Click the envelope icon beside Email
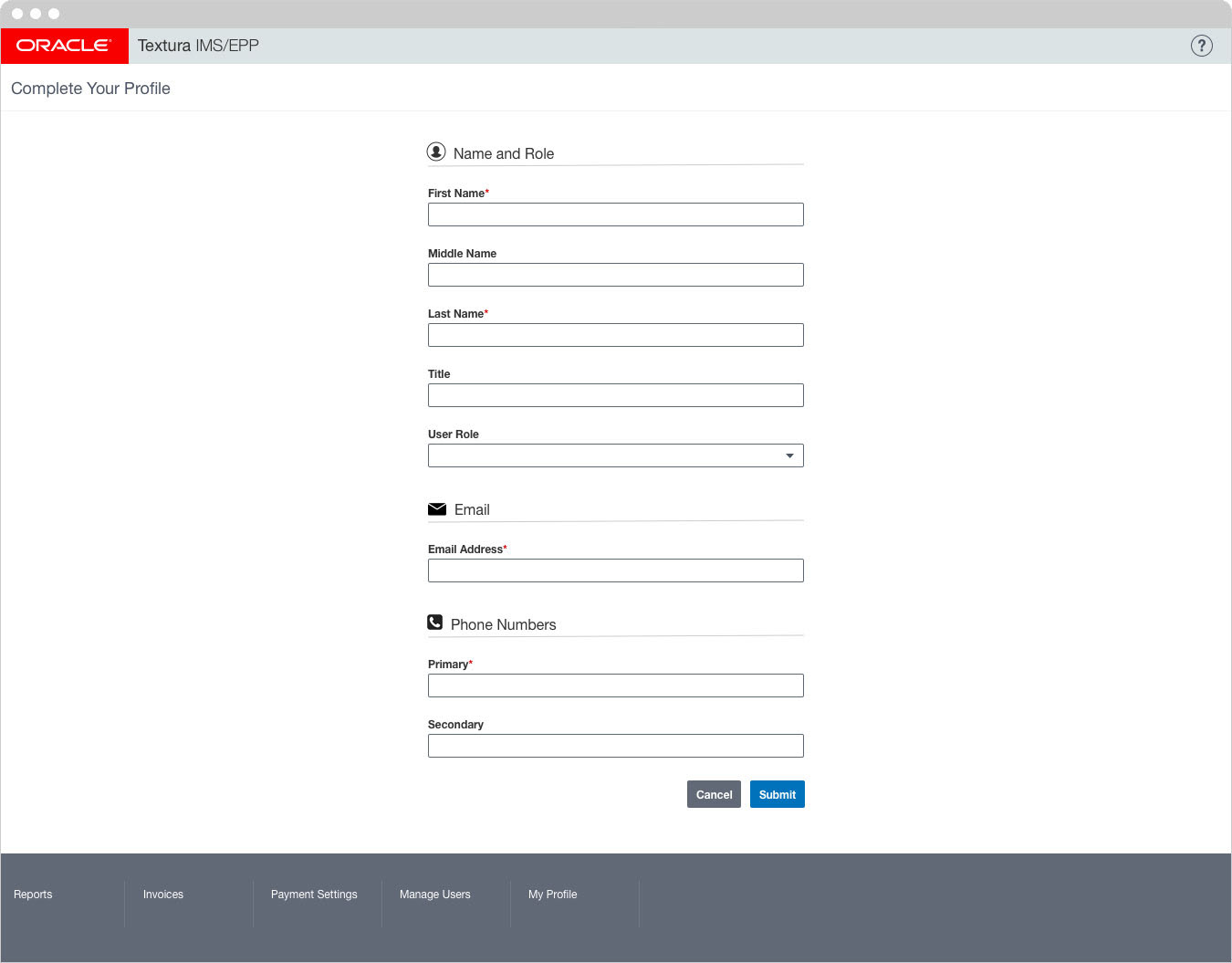This screenshot has width=1232, height=963. click(437, 509)
